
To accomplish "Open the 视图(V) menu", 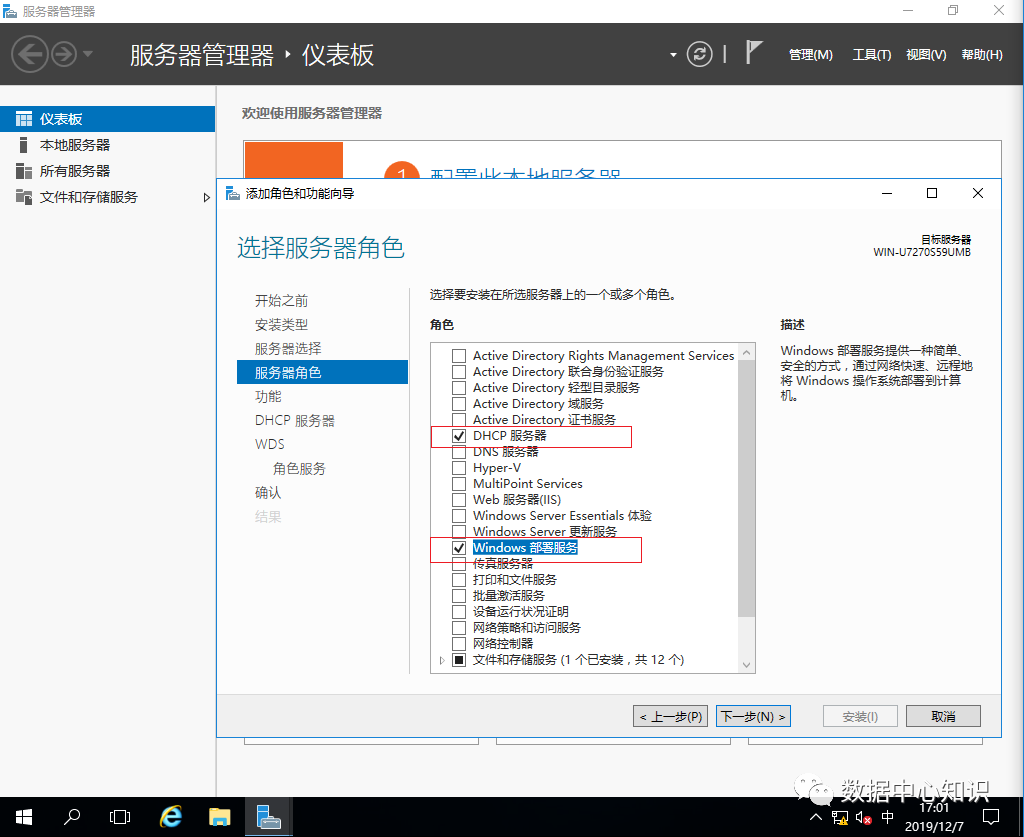I will pos(926,55).
